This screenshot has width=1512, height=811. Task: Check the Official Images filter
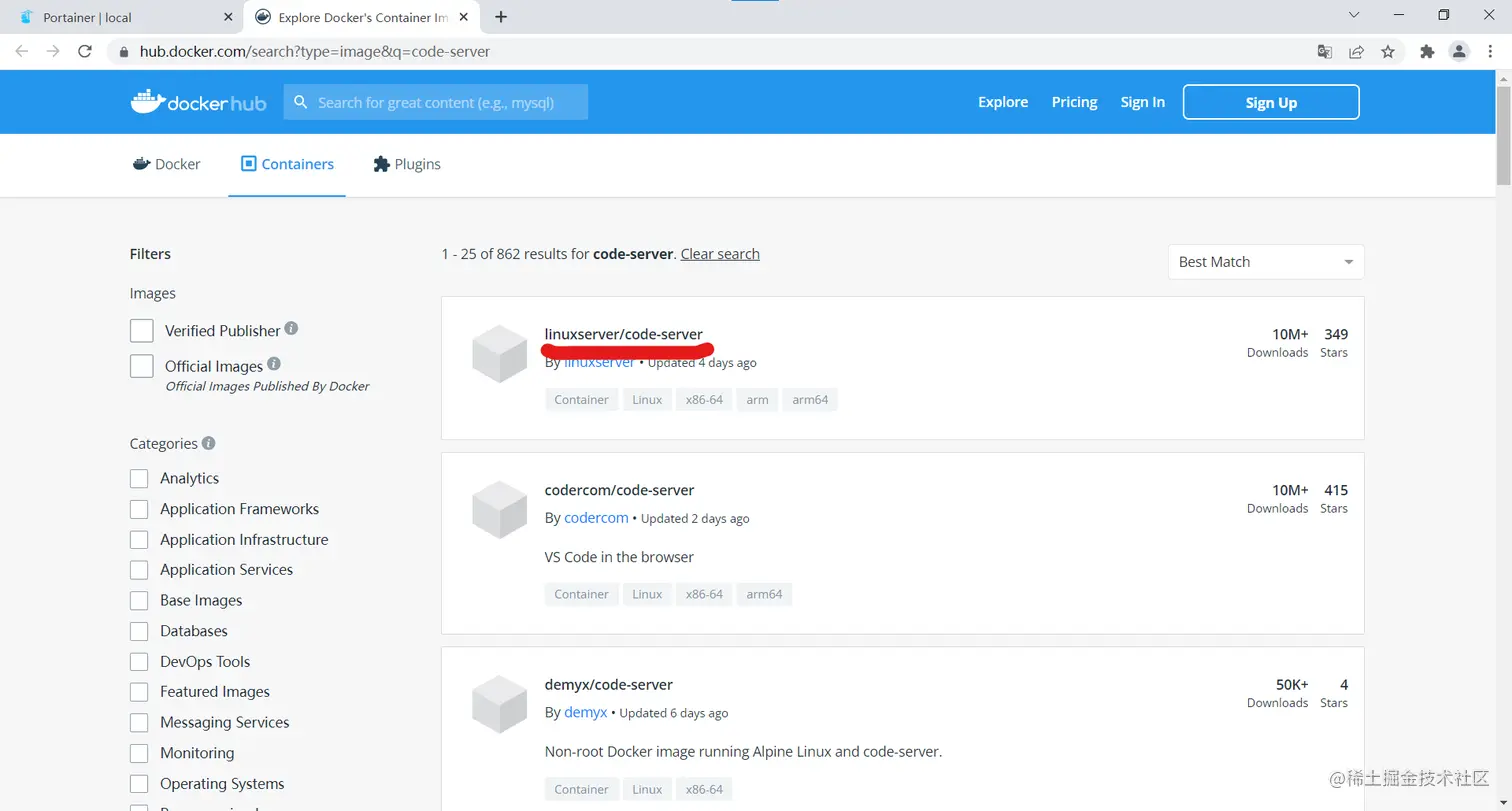(x=142, y=366)
